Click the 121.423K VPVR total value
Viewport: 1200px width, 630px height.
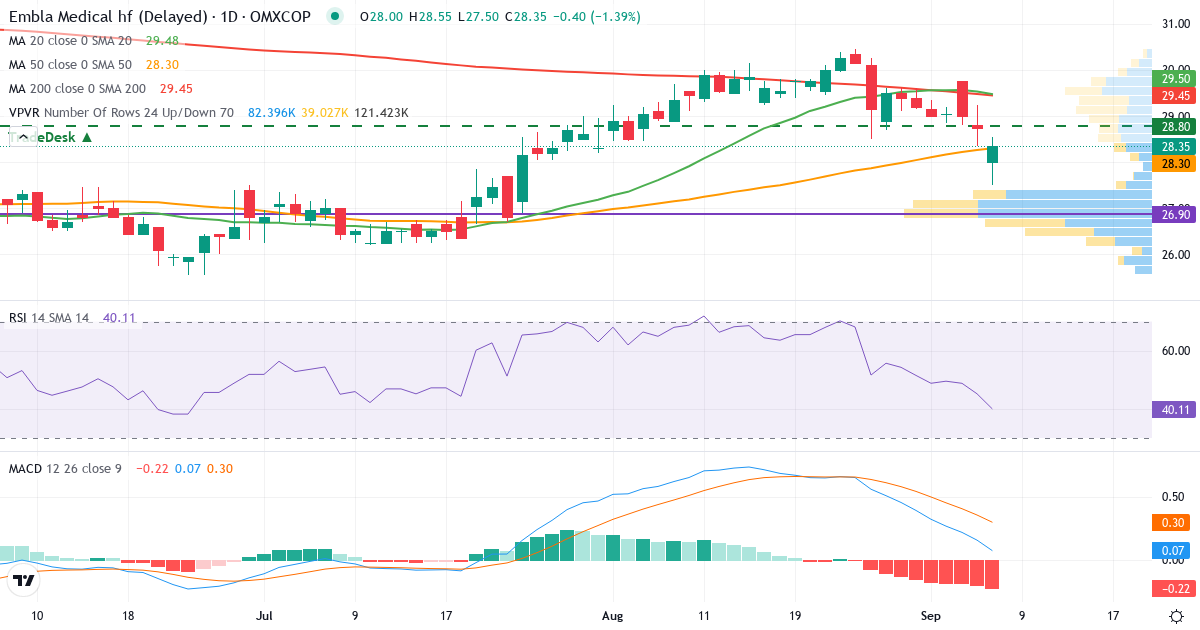[x=381, y=113]
